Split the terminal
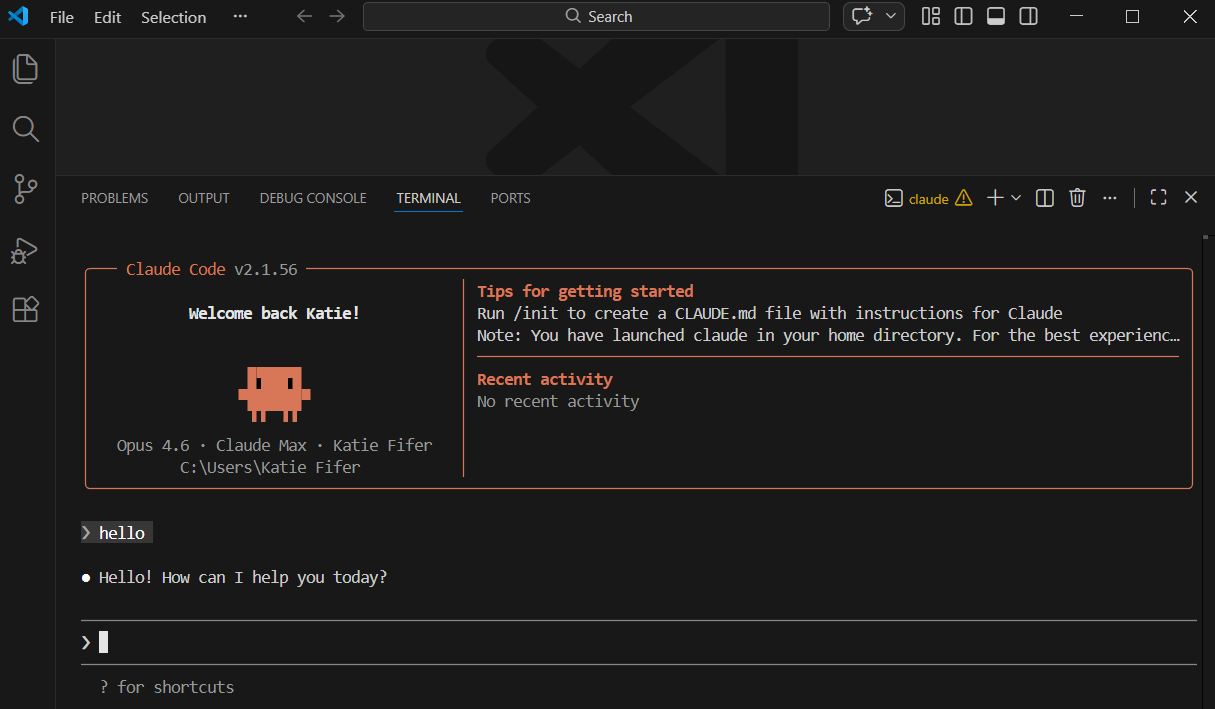This screenshot has width=1215, height=709. pyautogui.click(x=1045, y=198)
